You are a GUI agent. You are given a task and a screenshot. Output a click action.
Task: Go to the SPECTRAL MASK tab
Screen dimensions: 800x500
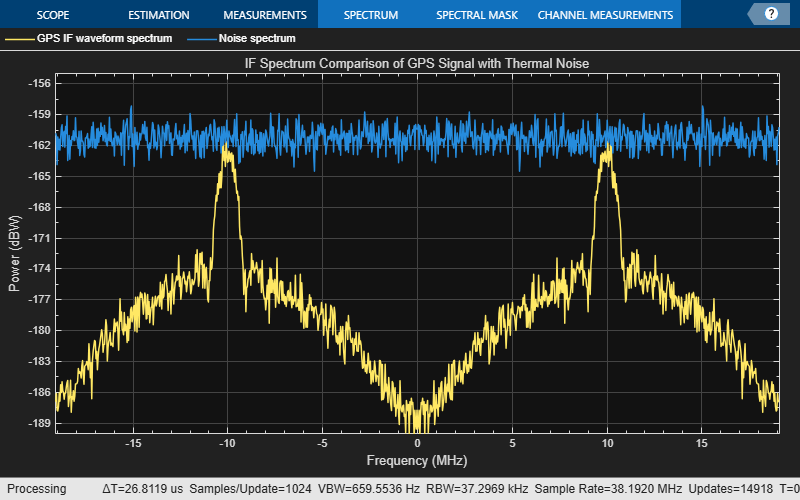tap(477, 15)
